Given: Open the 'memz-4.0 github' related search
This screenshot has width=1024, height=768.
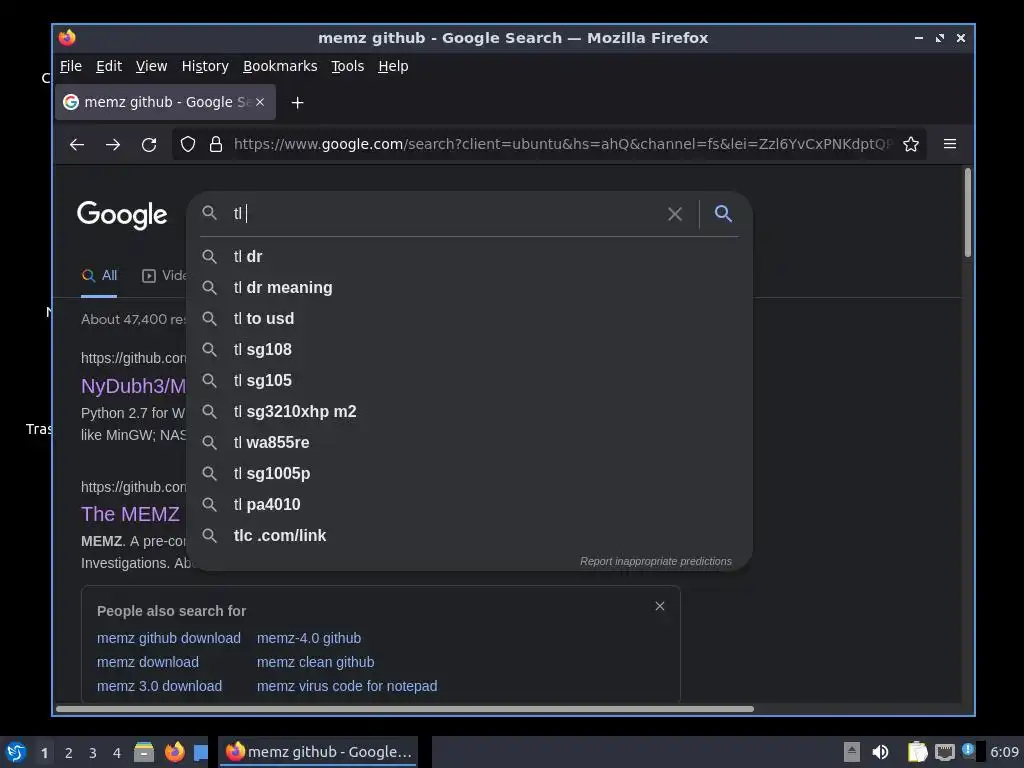Looking at the screenshot, I should click(309, 638).
